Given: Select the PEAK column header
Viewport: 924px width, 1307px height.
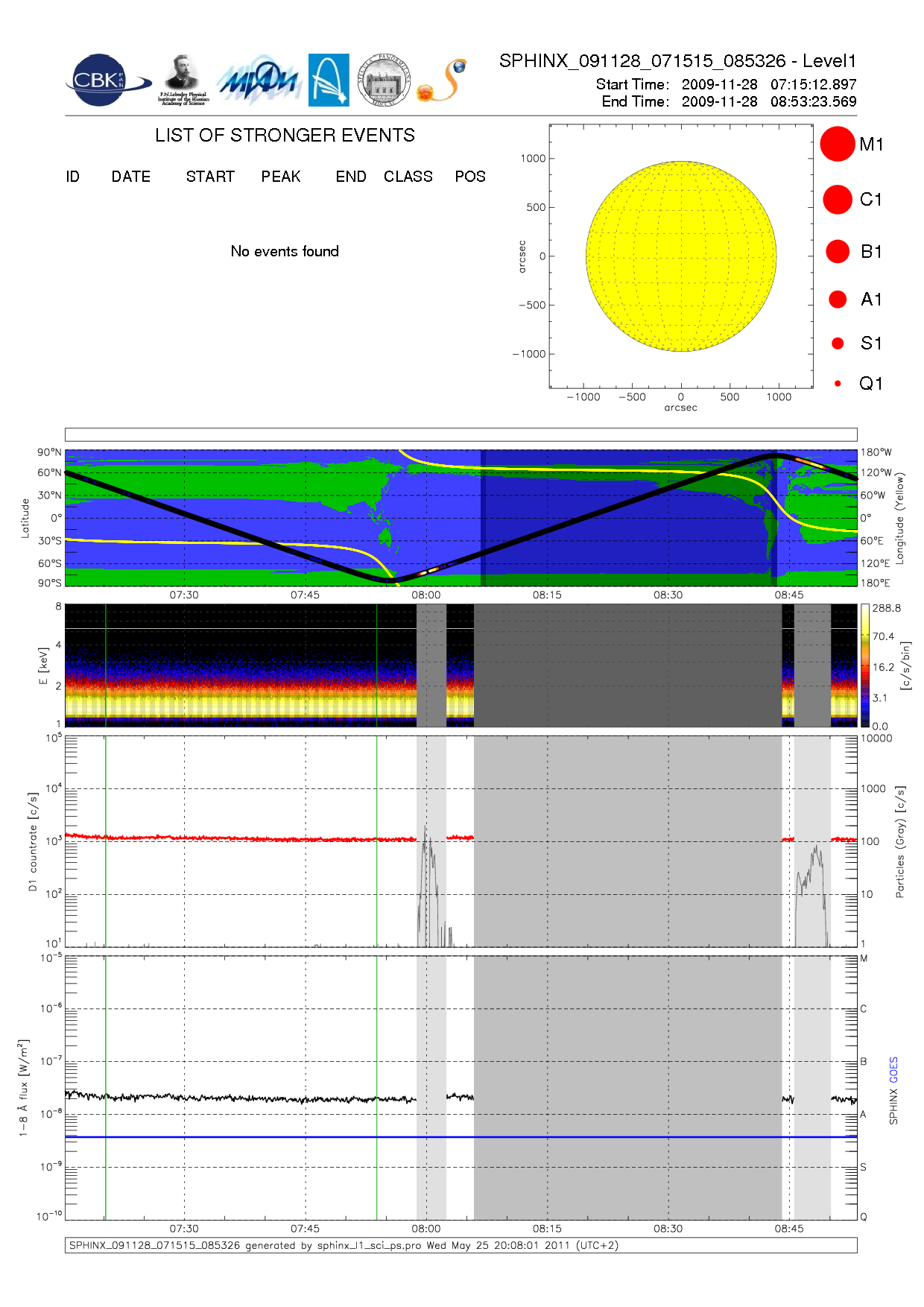Looking at the screenshot, I should [281, 177].
